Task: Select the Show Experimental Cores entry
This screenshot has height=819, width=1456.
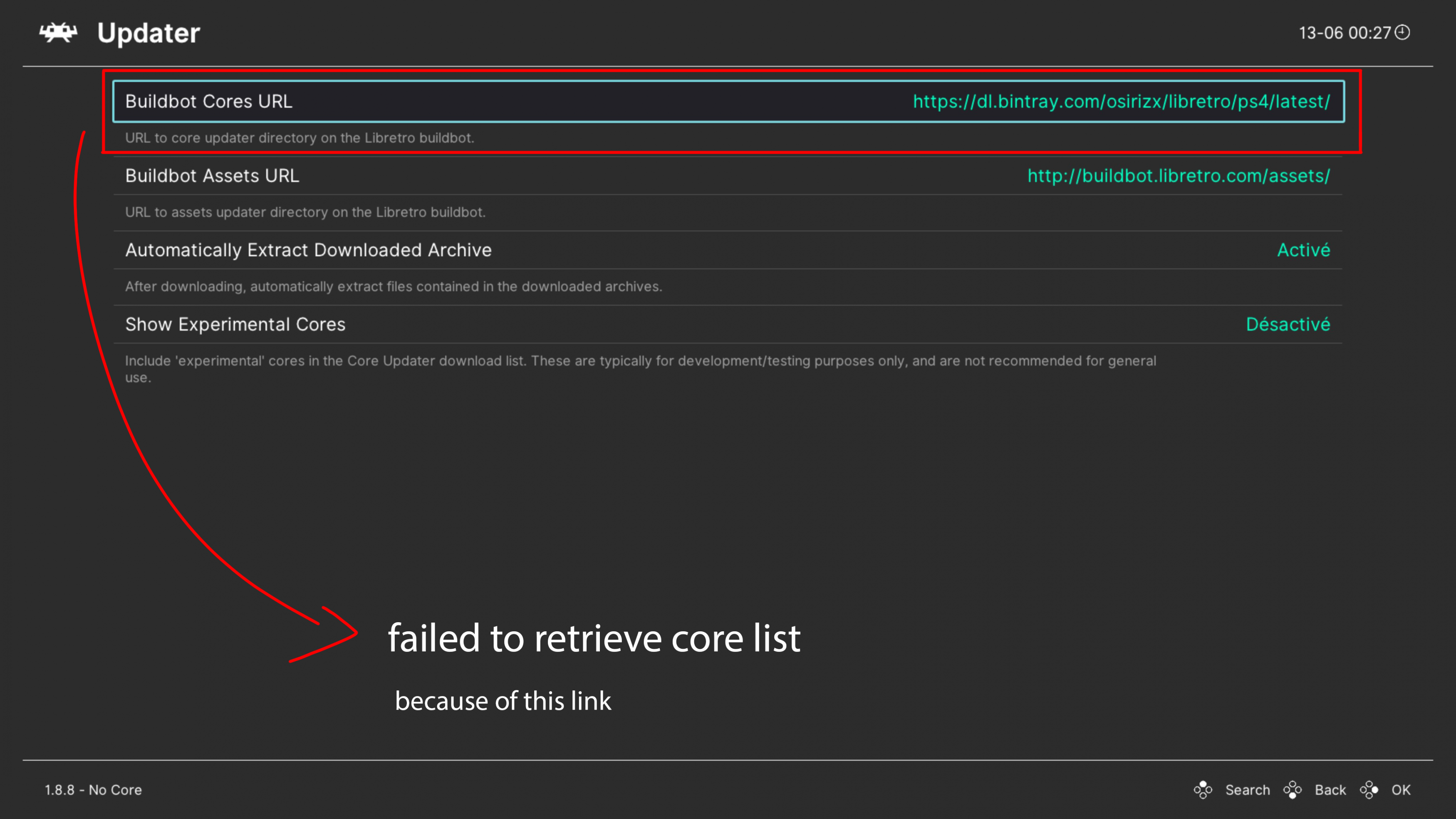Action: tap(728, 324)
